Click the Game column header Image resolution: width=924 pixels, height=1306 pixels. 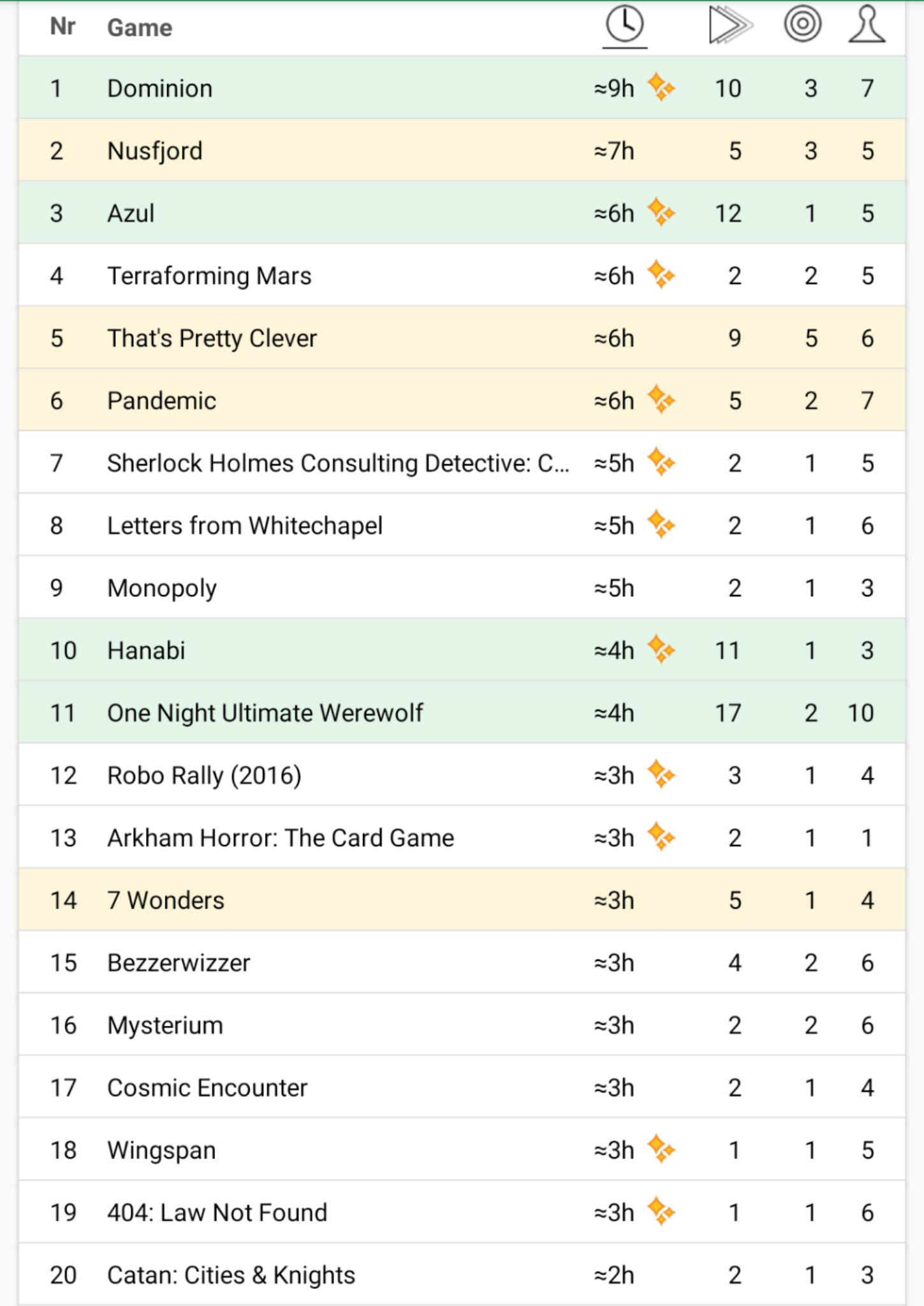[140, 28]
